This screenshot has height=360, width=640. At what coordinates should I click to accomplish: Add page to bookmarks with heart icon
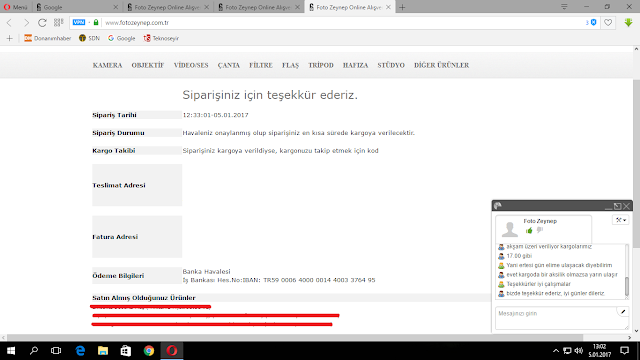pyautogui.click(x=608, y=23)
